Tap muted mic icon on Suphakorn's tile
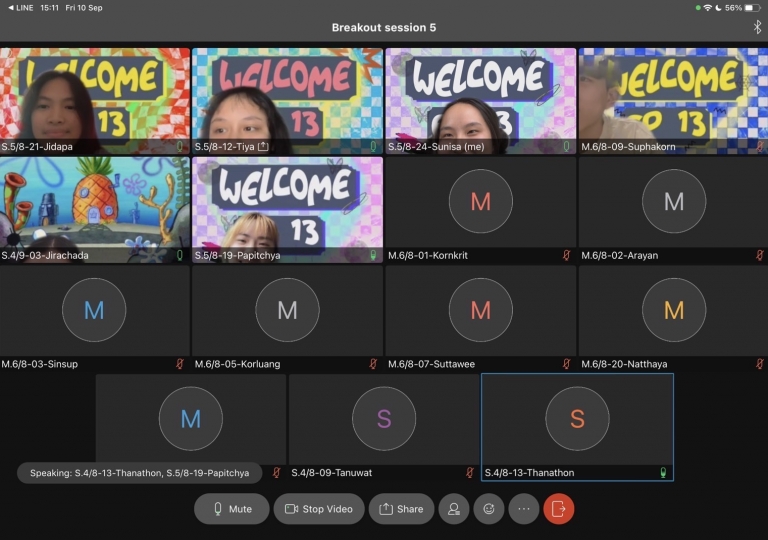The height and width of the screenshot is (540, 768). pos(760,146)
